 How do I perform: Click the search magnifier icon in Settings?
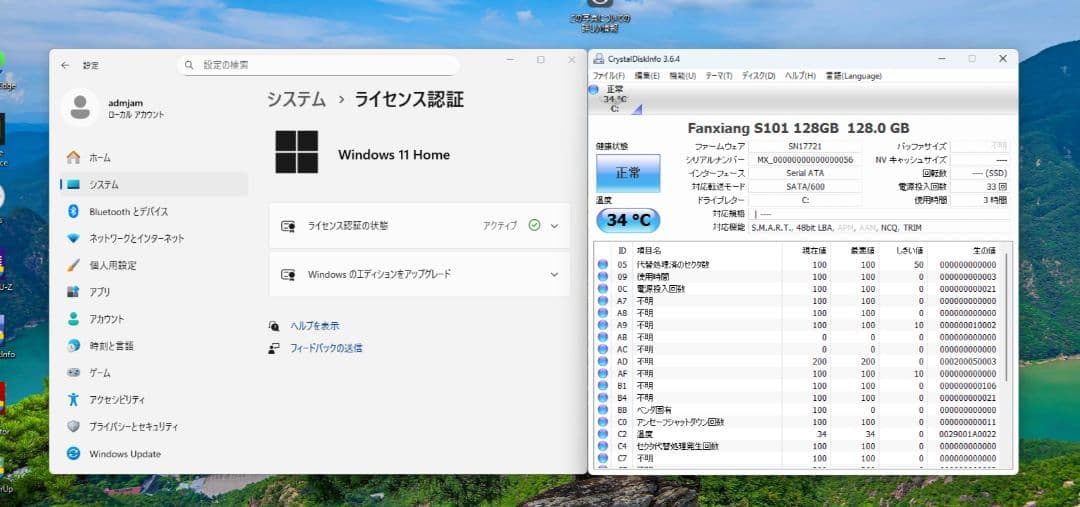pos(189,65)
